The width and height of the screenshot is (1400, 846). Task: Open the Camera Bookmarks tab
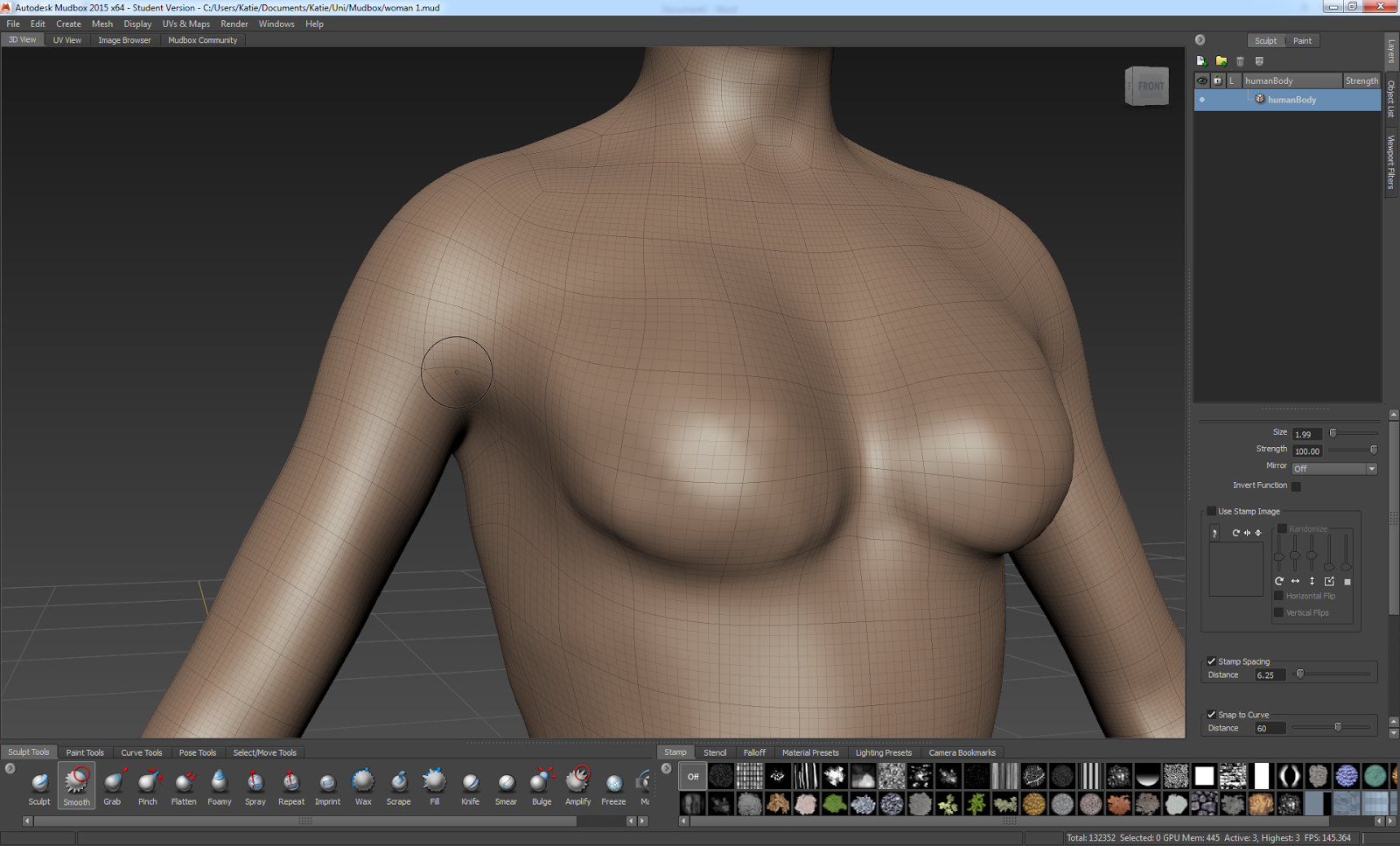962,752
